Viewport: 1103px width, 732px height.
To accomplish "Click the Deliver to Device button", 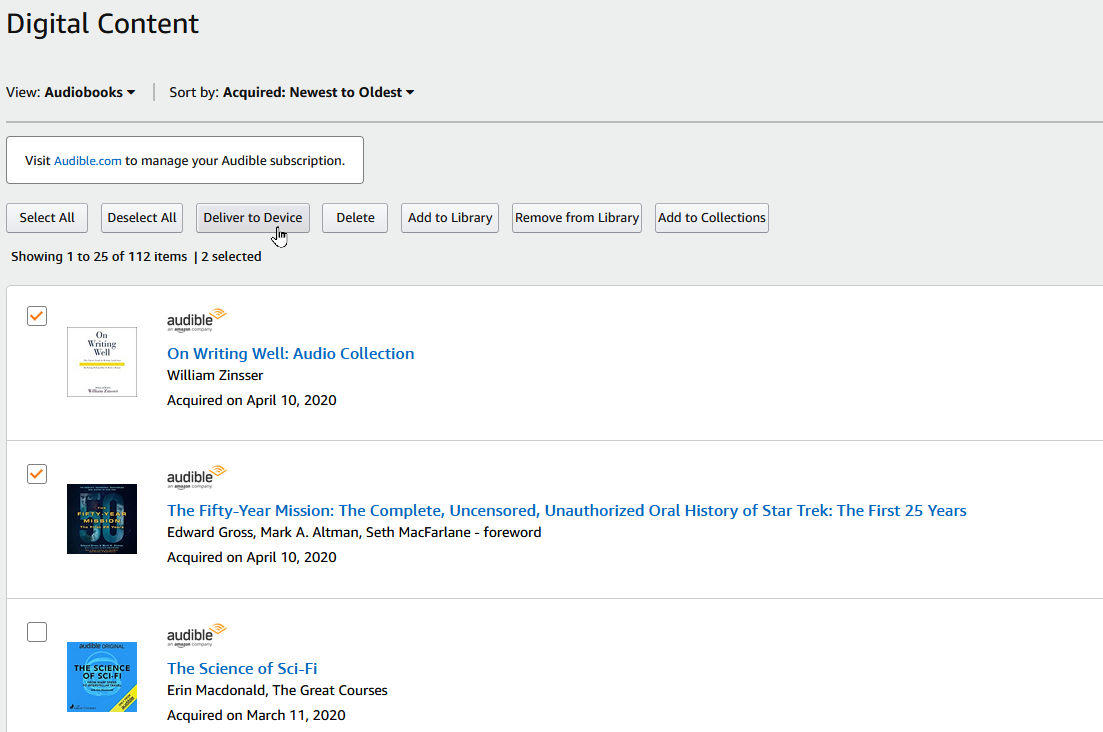I will pos(252,218).
